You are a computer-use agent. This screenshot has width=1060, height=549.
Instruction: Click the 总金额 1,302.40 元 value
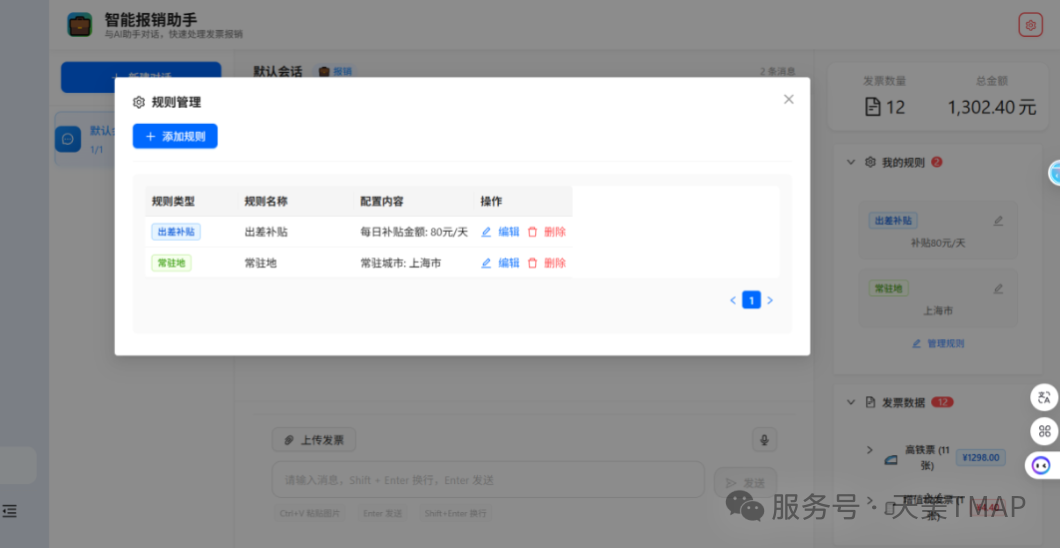[992, 107]
